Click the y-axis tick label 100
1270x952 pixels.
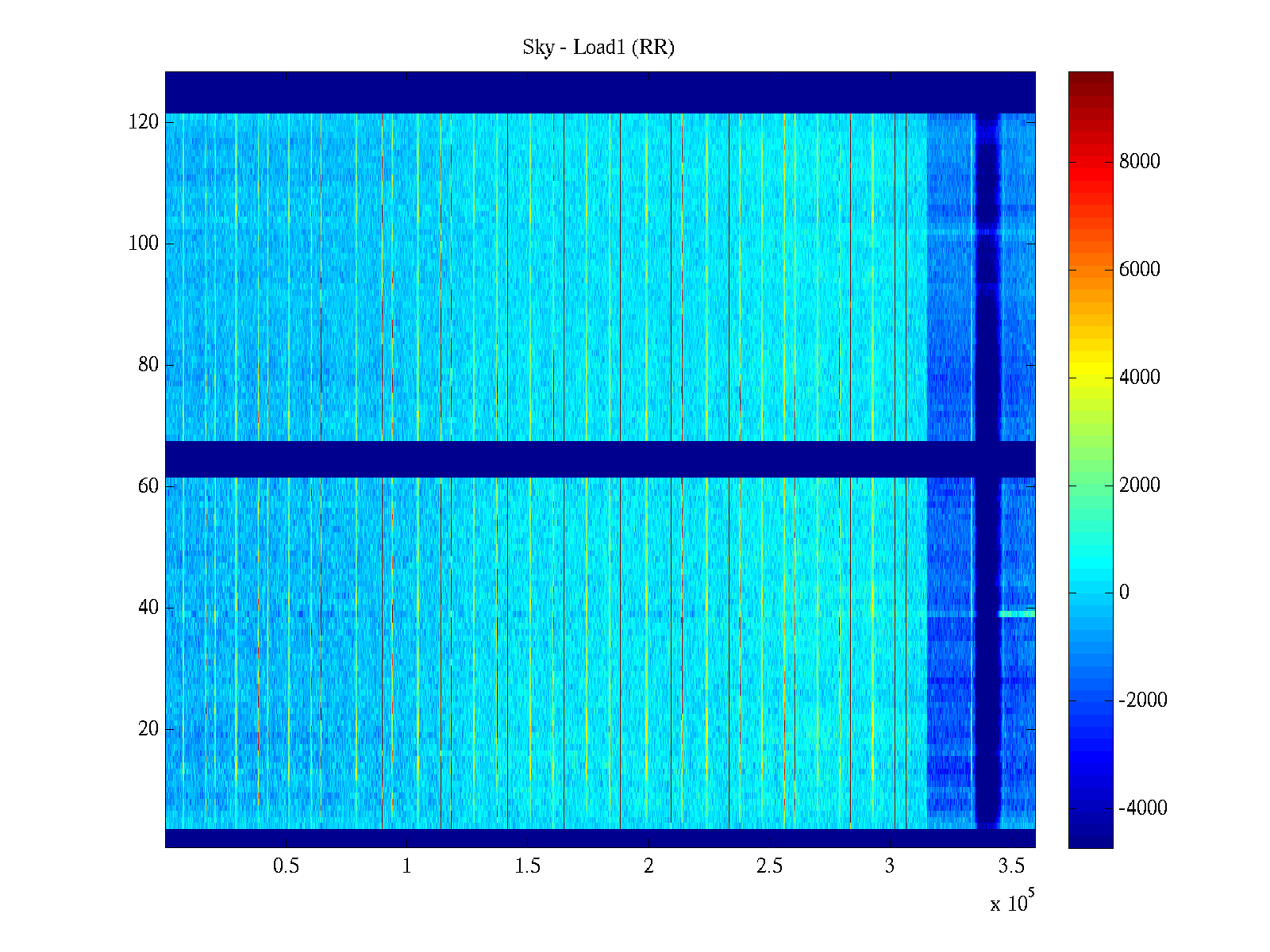[x=144, y=244]
